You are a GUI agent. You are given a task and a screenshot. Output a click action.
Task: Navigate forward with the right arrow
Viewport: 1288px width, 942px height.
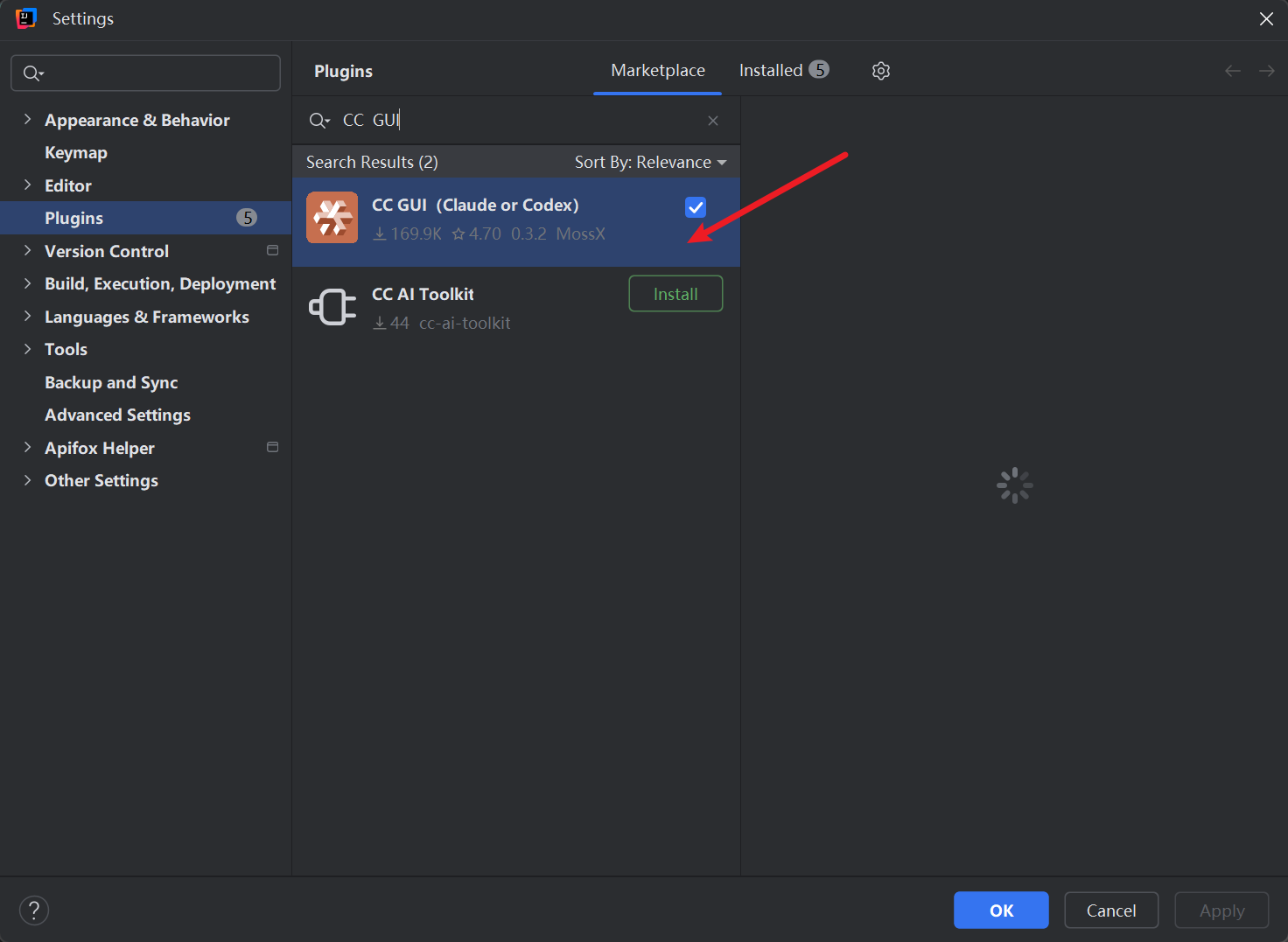pos(1266,71)
